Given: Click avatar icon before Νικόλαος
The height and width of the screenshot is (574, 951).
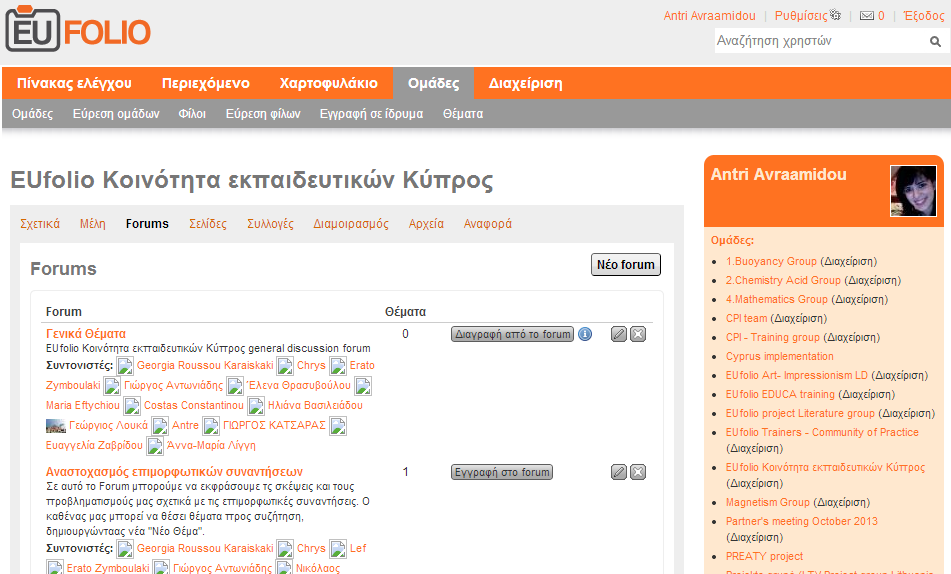Looking at the screenshot, I should point(284,568).
